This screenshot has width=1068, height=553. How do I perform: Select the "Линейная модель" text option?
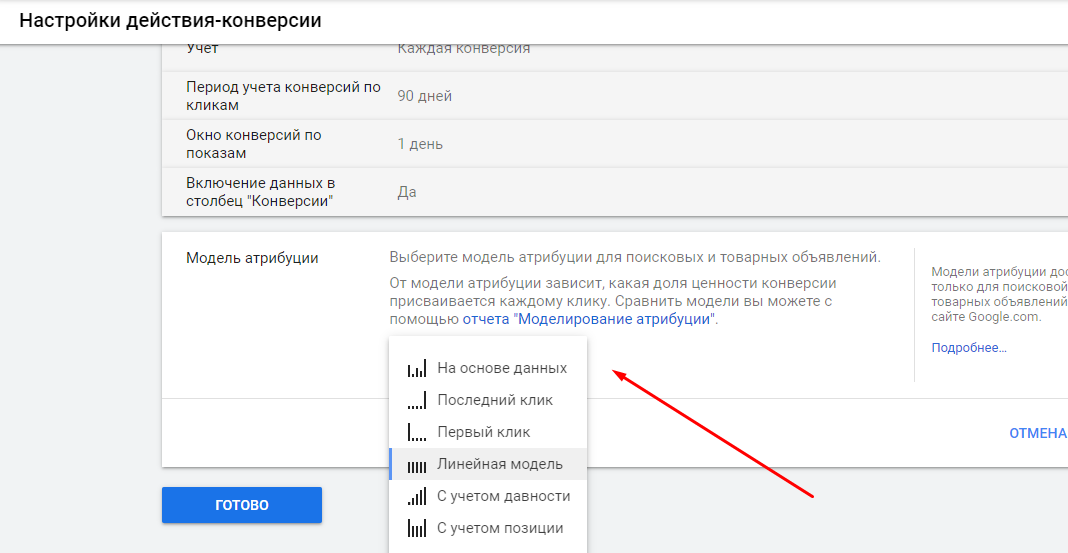(x=500, y=464)
